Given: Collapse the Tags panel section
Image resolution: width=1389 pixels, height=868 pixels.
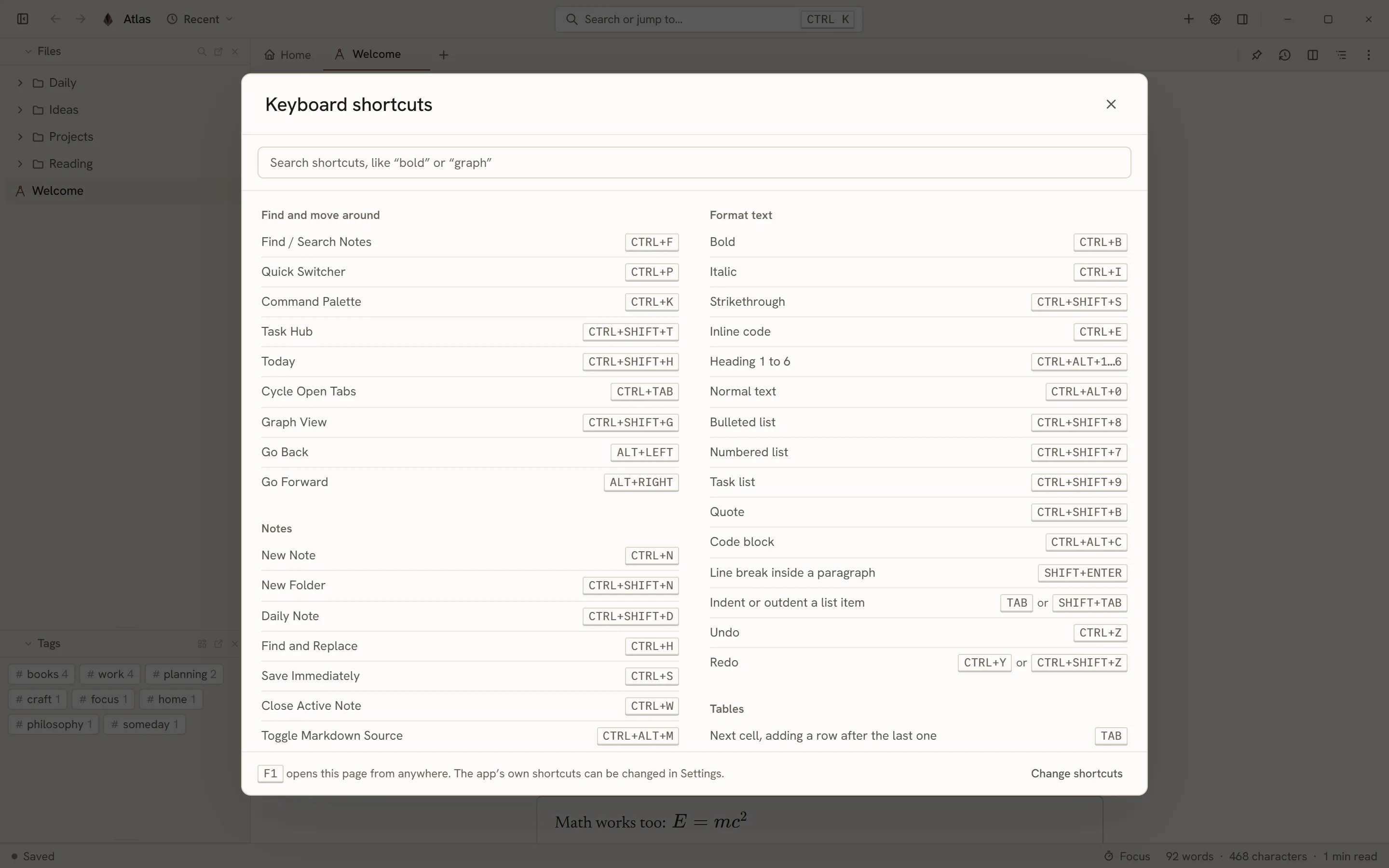Looking at the screenshot, I should pos(28,644).
